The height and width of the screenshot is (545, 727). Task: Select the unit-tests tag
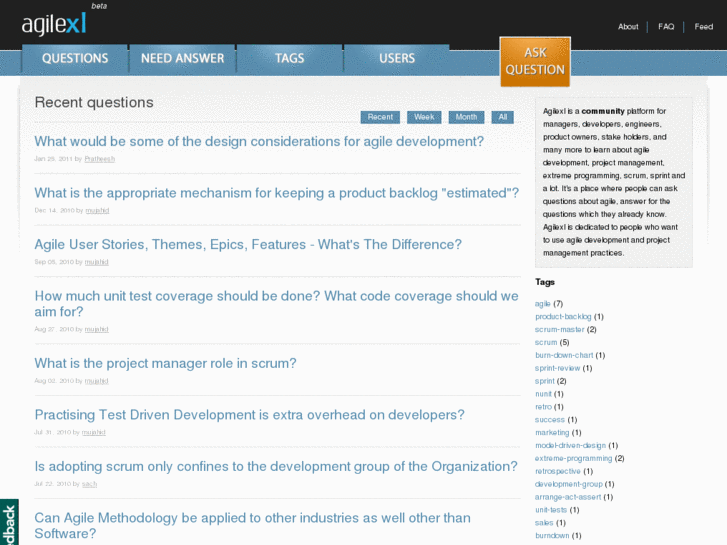click(x=551, y=510)
